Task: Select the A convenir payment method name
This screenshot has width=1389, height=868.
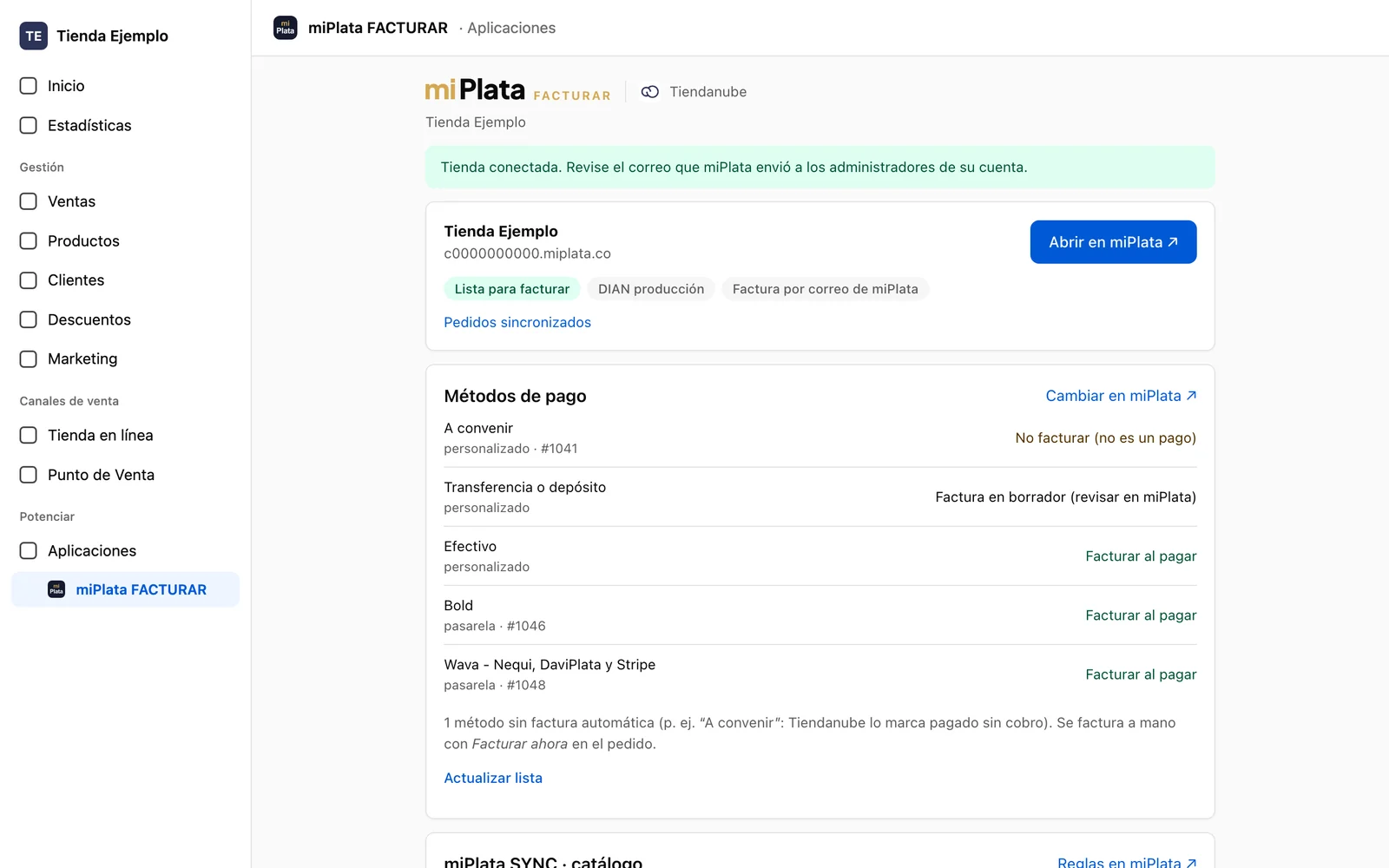Action: [478, 428]
